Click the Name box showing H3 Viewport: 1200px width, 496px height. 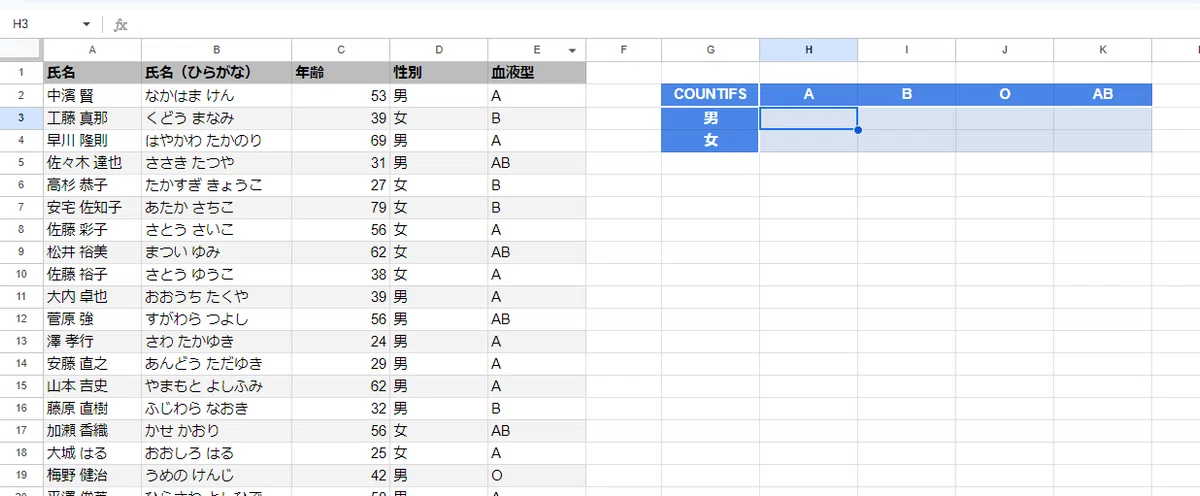(x=45, y=23)
